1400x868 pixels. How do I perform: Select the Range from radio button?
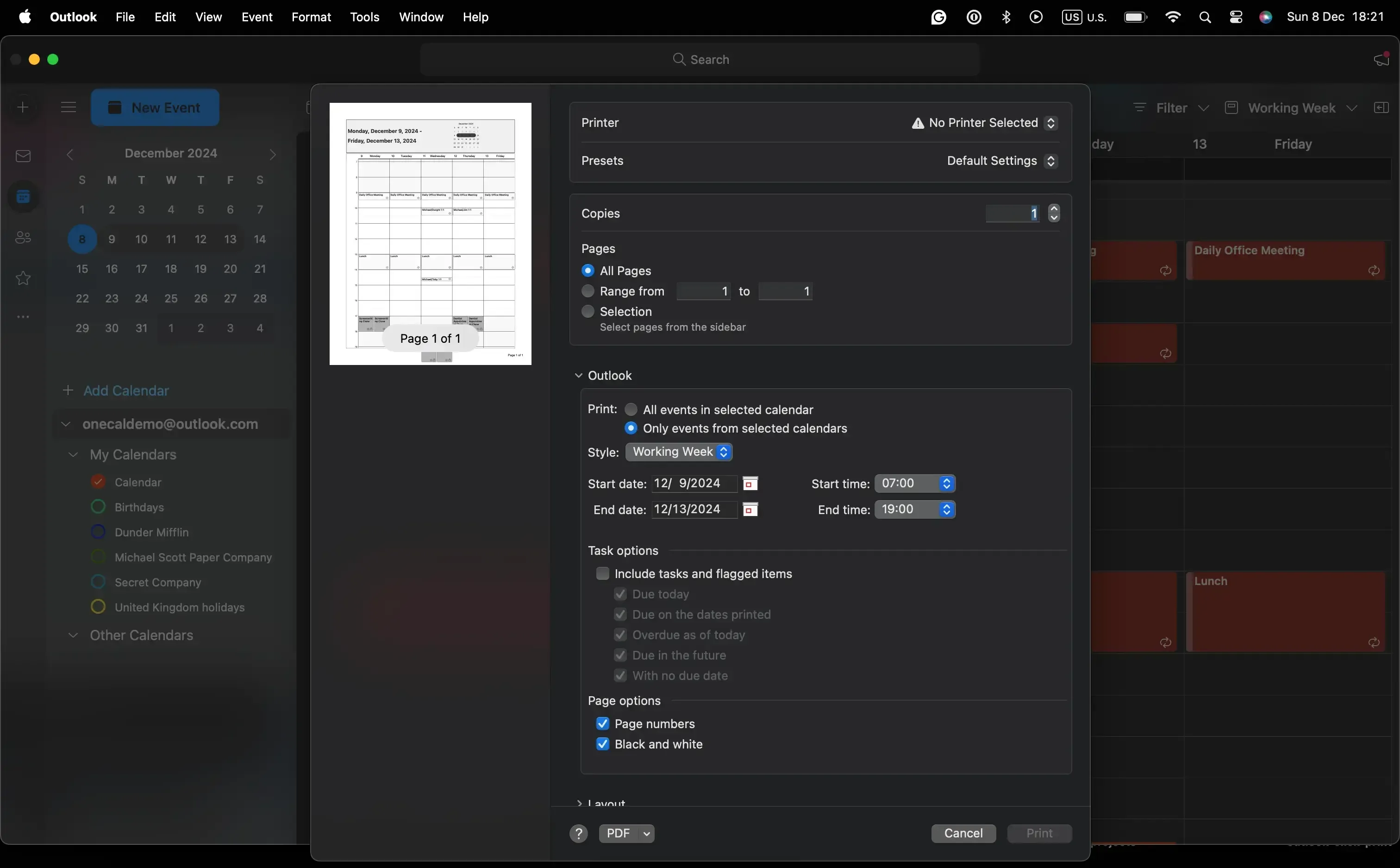click(587, 291)
